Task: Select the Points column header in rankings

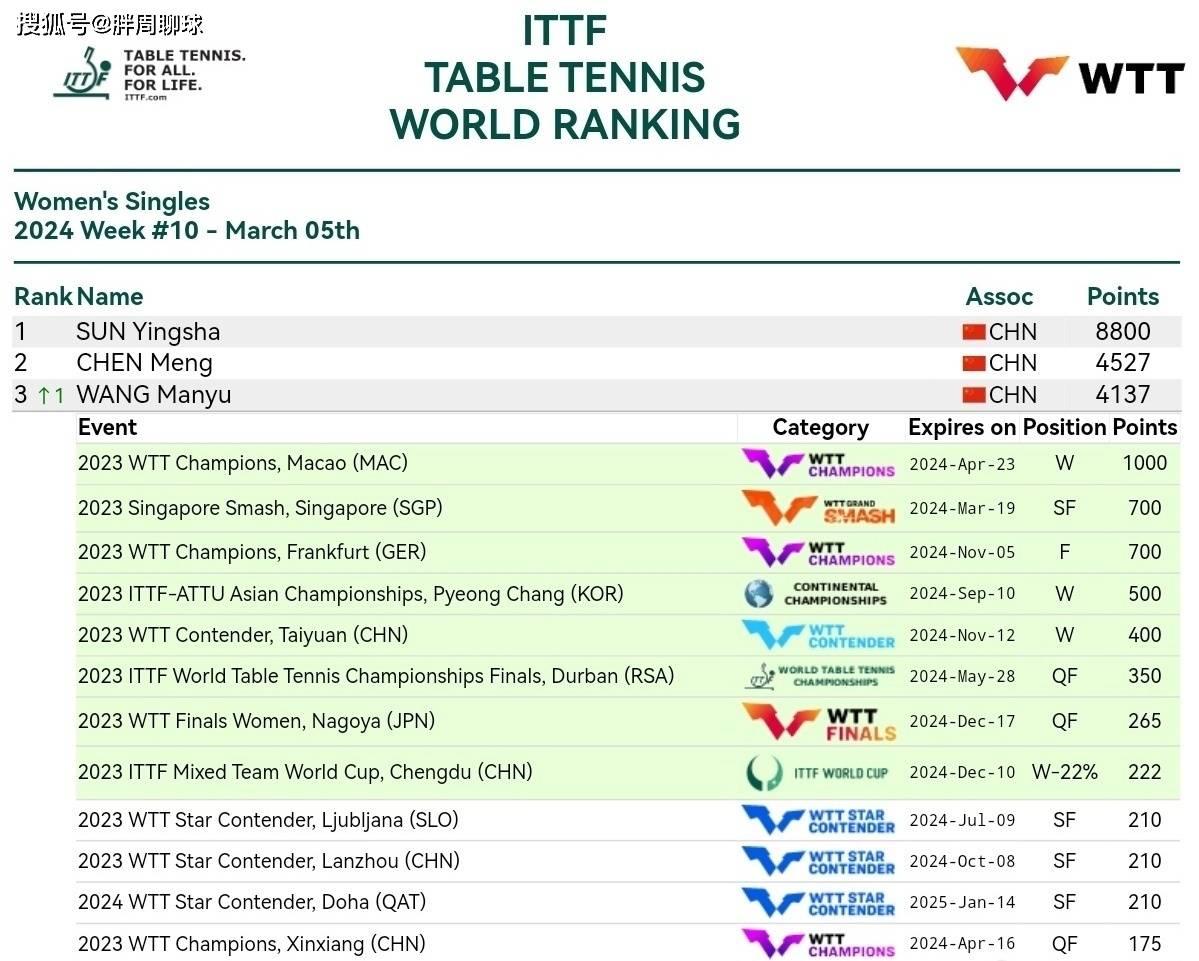Action: [x=1122, y=297]
